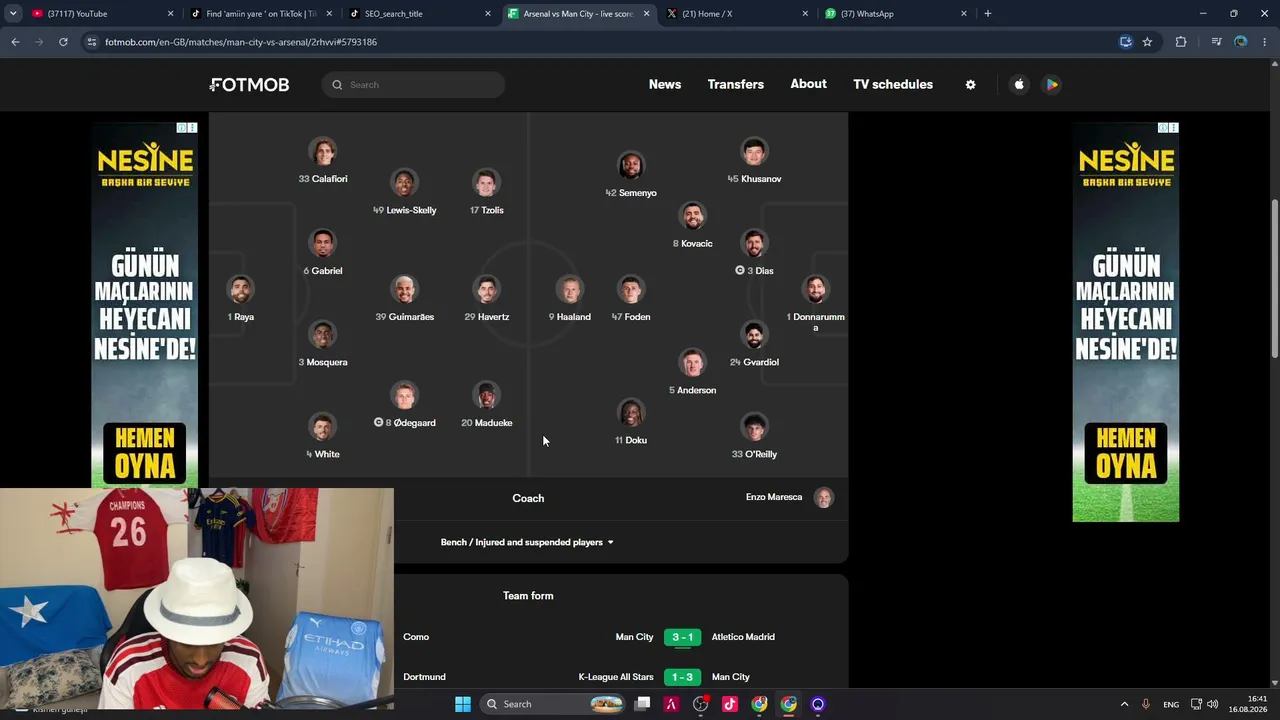
Task: Click Dias' player photo
Action: 754,244
